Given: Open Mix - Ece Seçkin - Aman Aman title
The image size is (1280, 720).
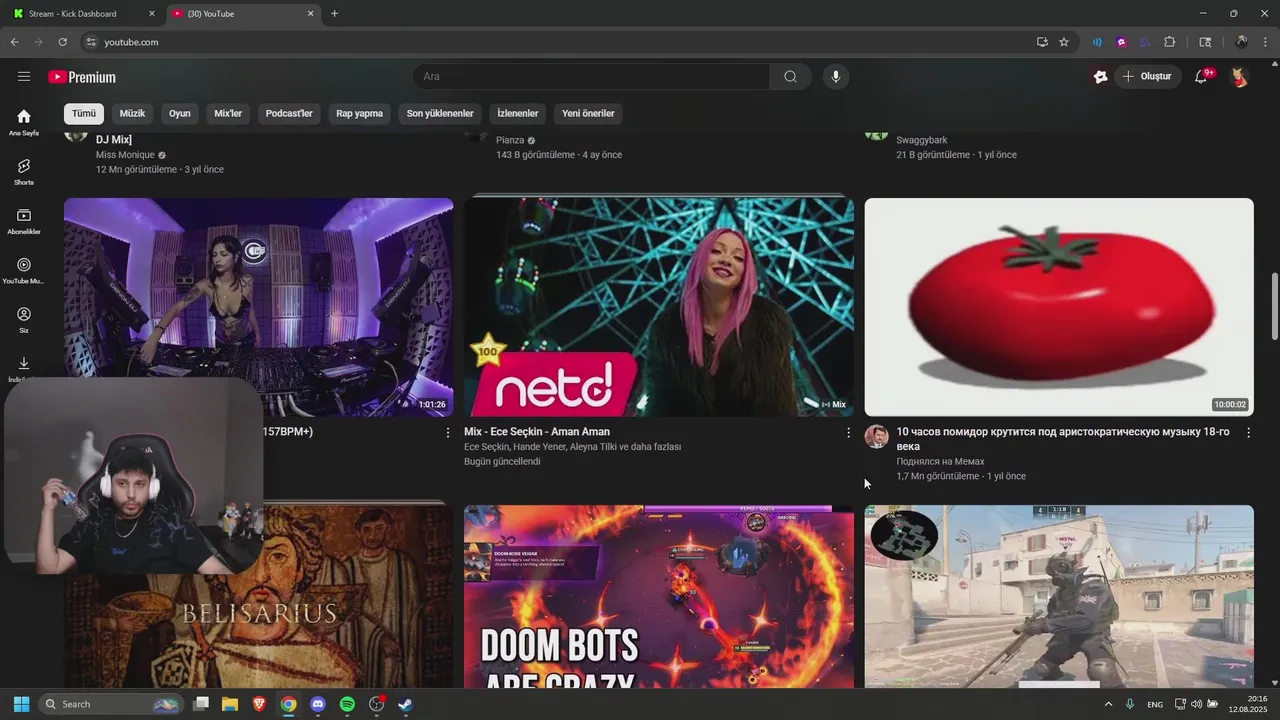Looking at the screenshot, I should coord(537,432).
